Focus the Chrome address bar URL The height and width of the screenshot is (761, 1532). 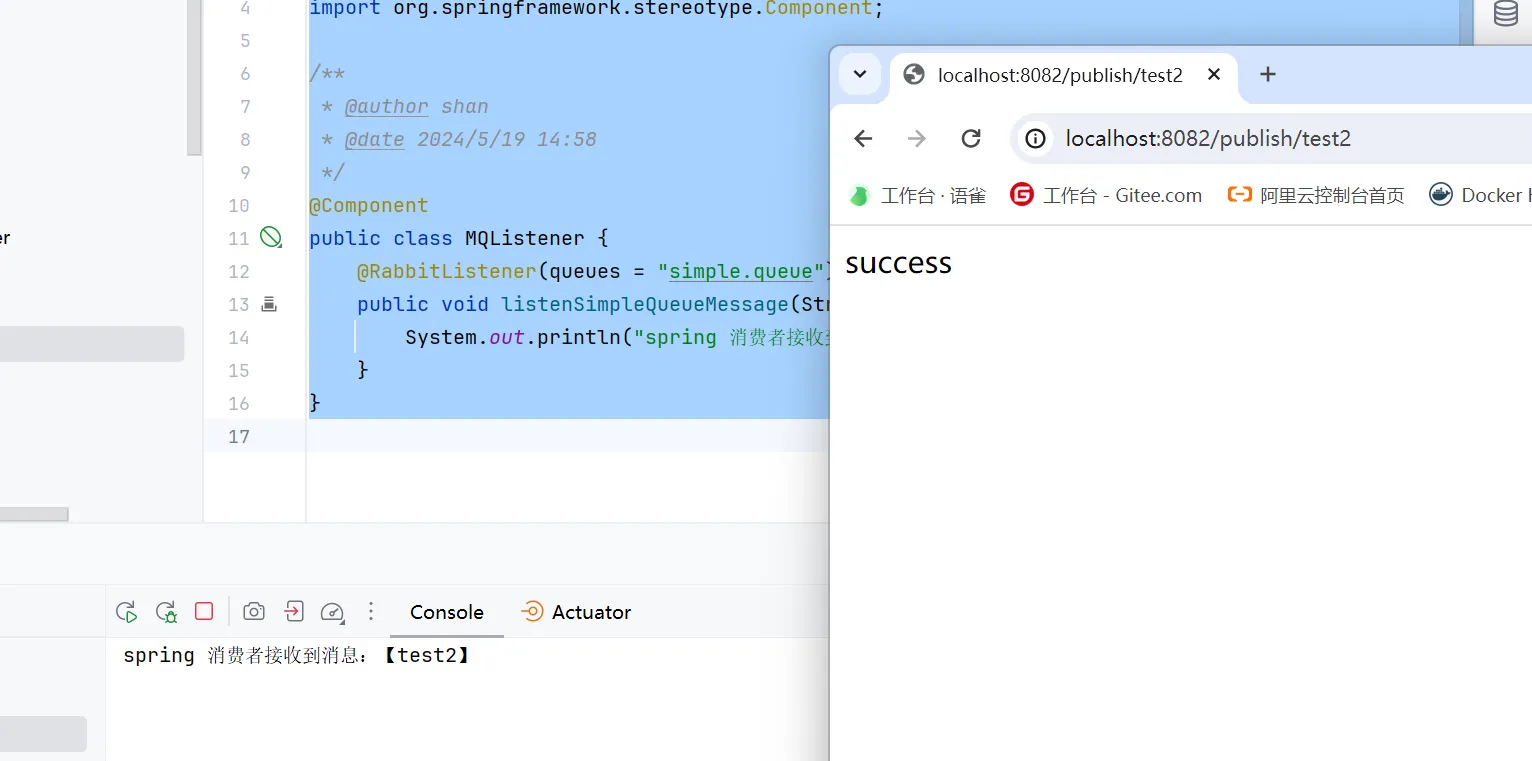tap(1208, 138)
